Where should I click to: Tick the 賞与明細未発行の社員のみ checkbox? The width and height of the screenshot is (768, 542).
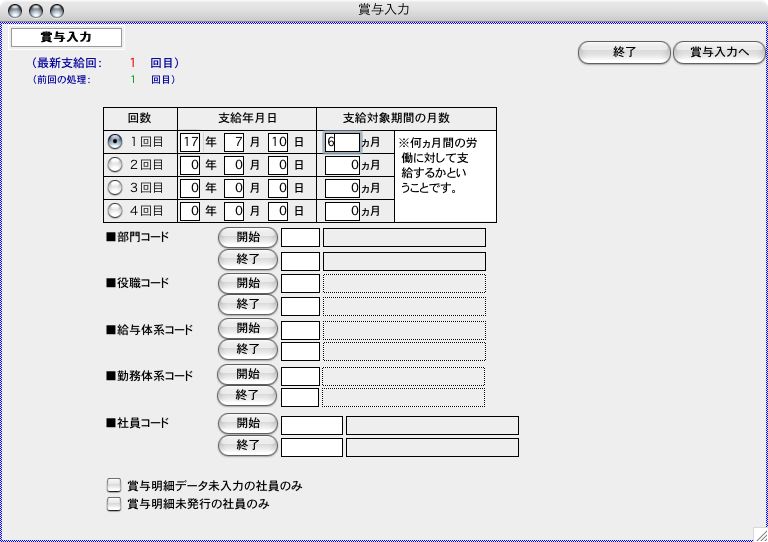[114, 505]
